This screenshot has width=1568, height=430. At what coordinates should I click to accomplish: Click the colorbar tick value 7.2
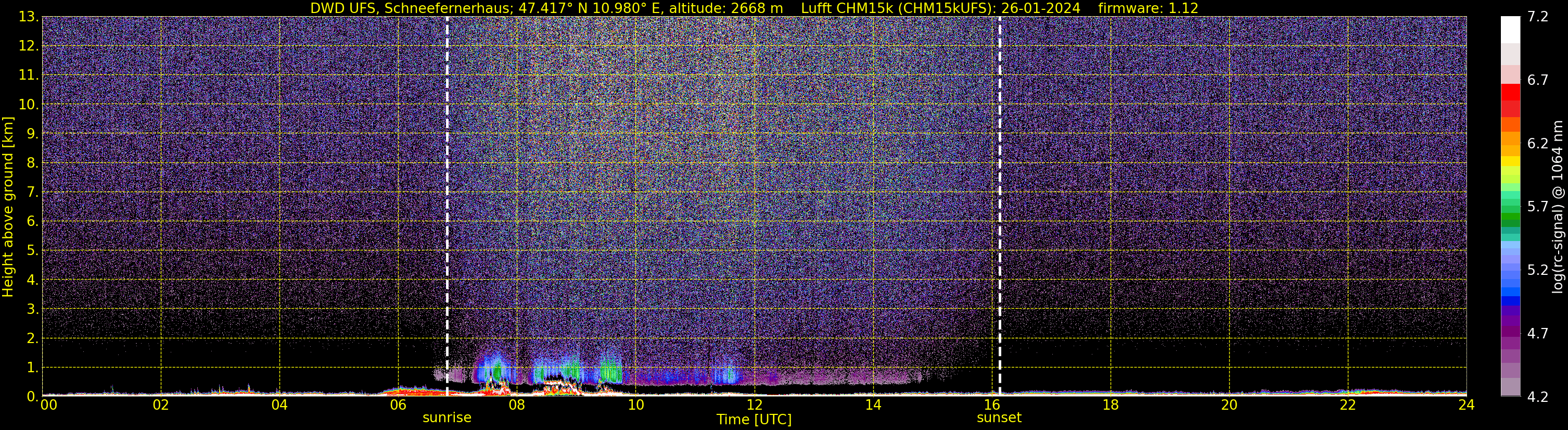coord(1538,17)
